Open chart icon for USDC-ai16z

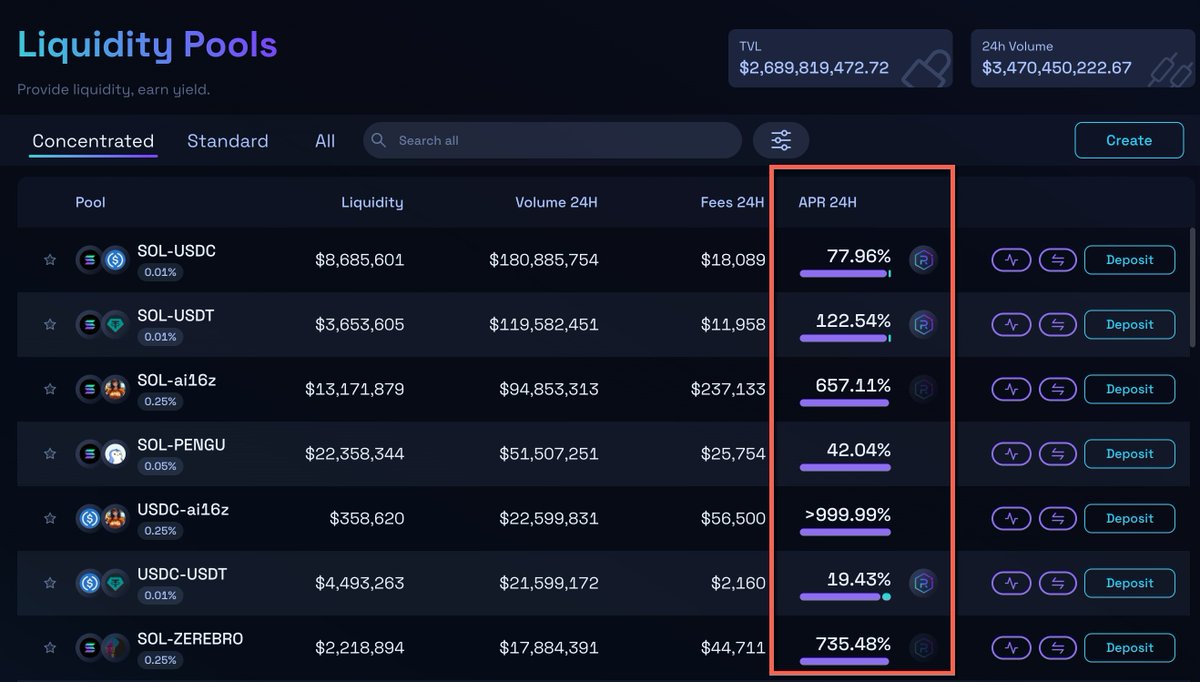pyautogui.click(x=1011, y=518)
